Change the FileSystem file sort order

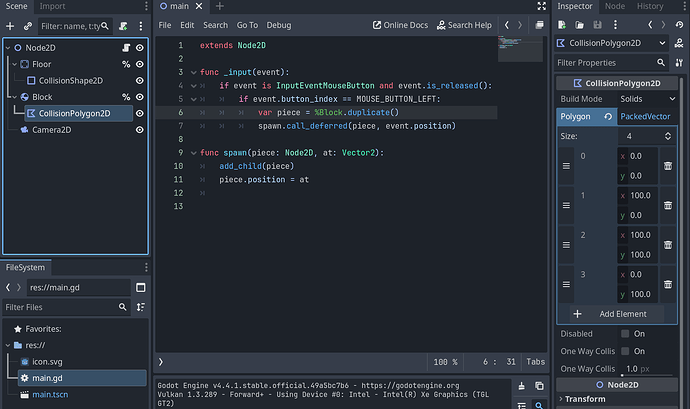tap(141, 307)
